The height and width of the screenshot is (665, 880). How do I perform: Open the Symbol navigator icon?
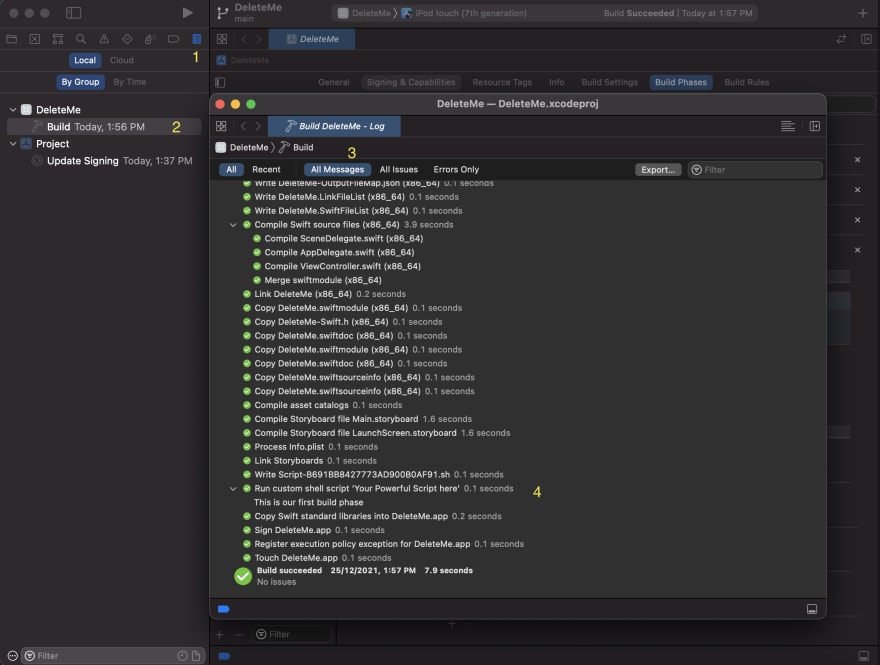click(58, 39)
